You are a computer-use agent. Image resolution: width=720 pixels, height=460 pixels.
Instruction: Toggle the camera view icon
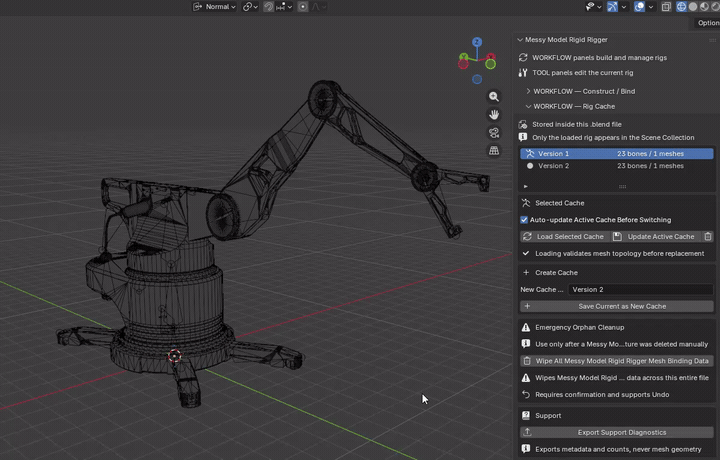494,133
